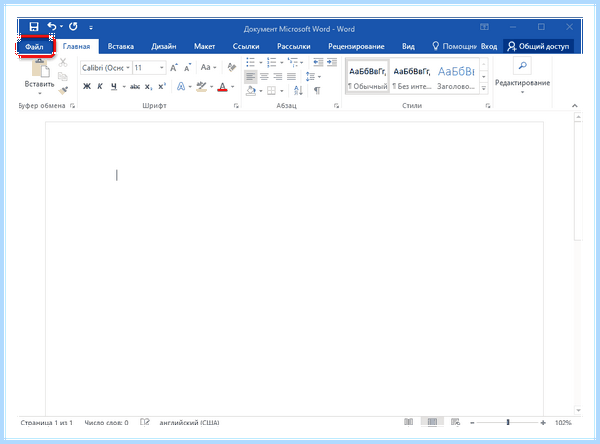Undo the last action
The image size is (600, 444).
(52, 26)
